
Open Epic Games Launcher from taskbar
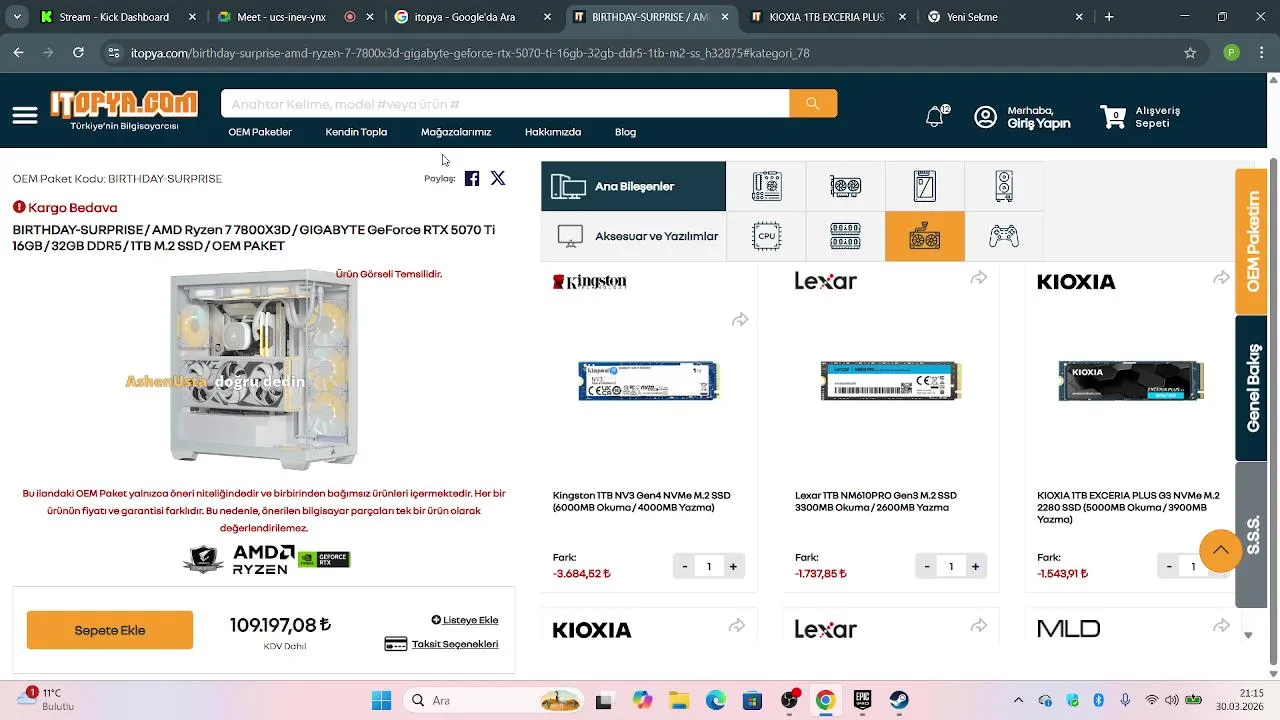862,700
